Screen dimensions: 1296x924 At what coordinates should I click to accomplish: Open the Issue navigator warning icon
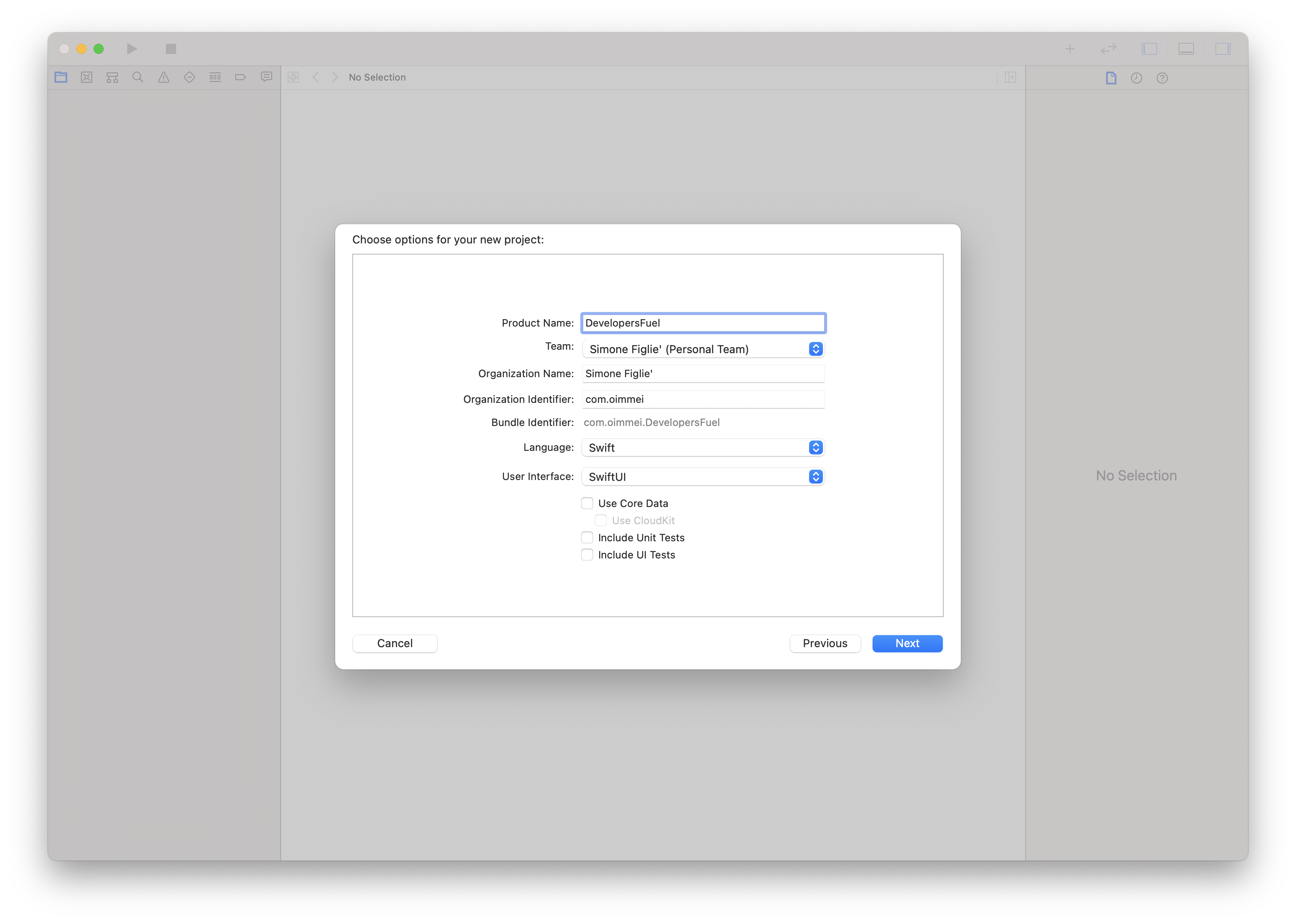164,78
